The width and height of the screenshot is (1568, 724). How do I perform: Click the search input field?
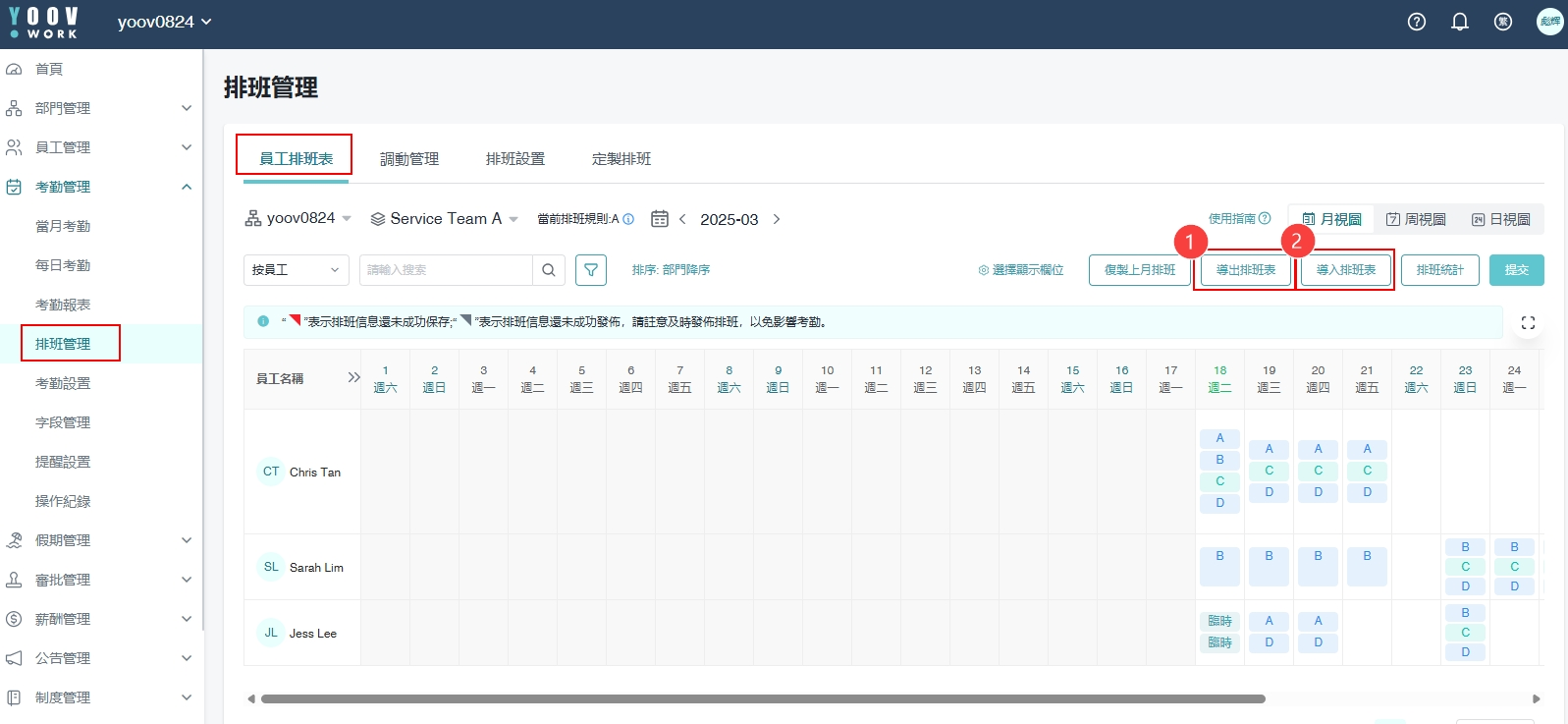tap(446, 270)
